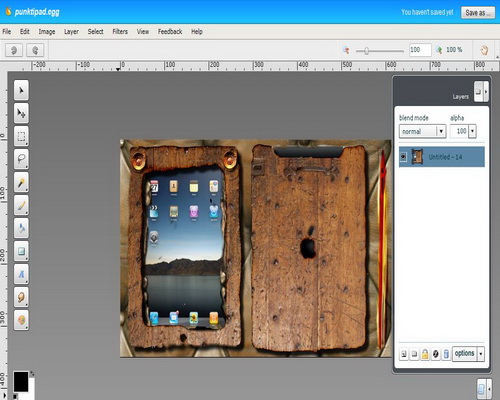Open the Layer menu

(71, 32)
